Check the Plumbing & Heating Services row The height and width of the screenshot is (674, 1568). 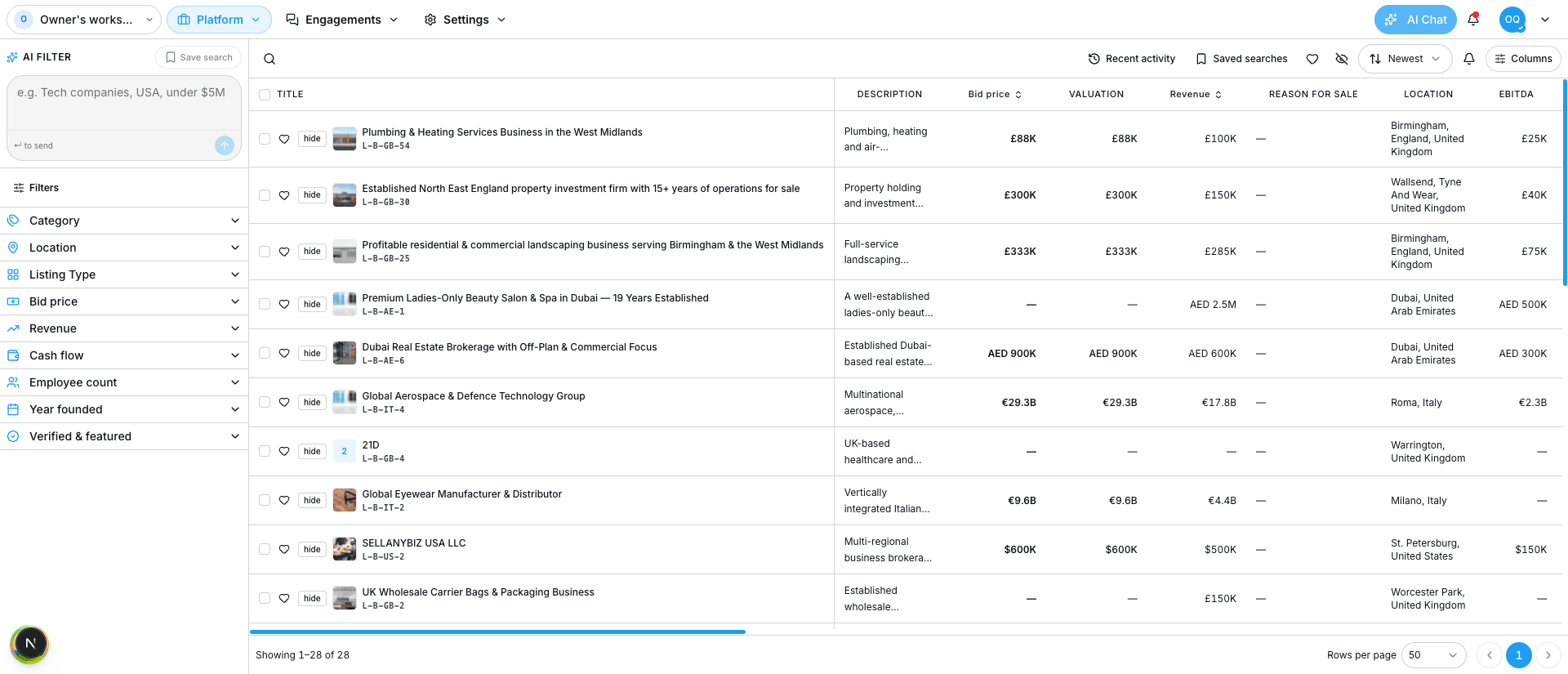point(265,139)
